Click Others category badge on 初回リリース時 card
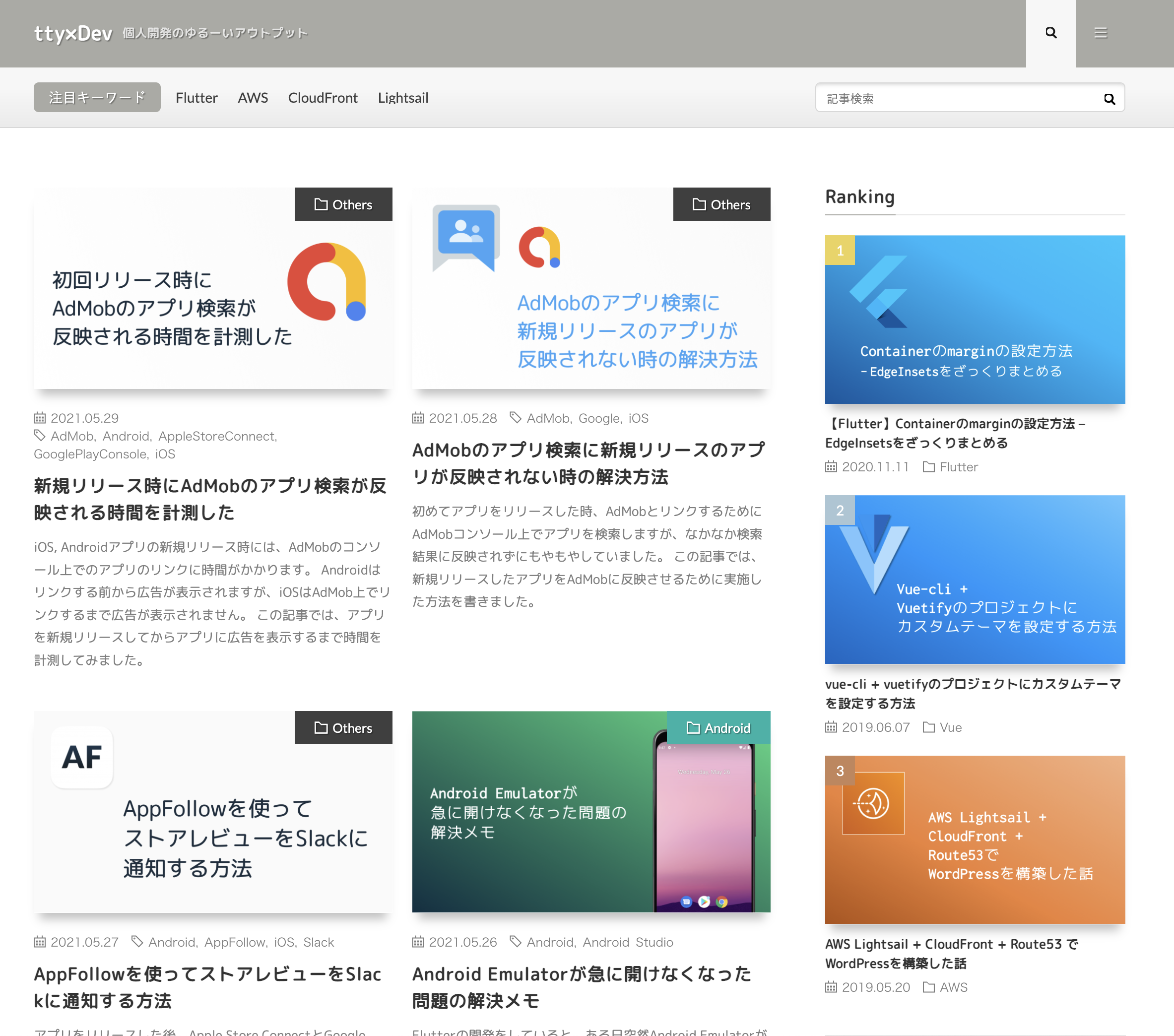The height and width of the screenshot is (1036, 1174). click(x=343, y=204)
